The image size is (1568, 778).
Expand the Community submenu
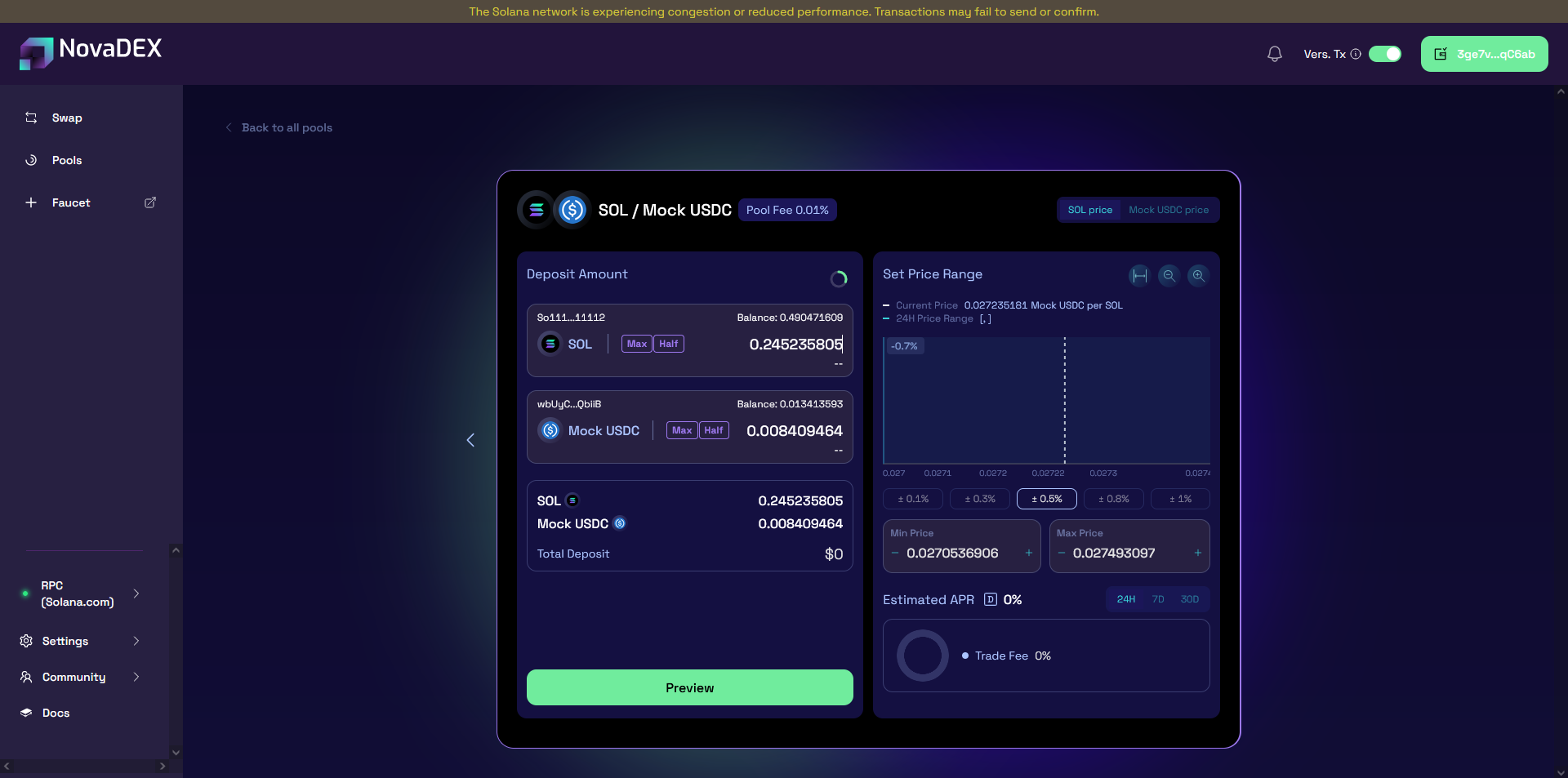tap(136, 677)
